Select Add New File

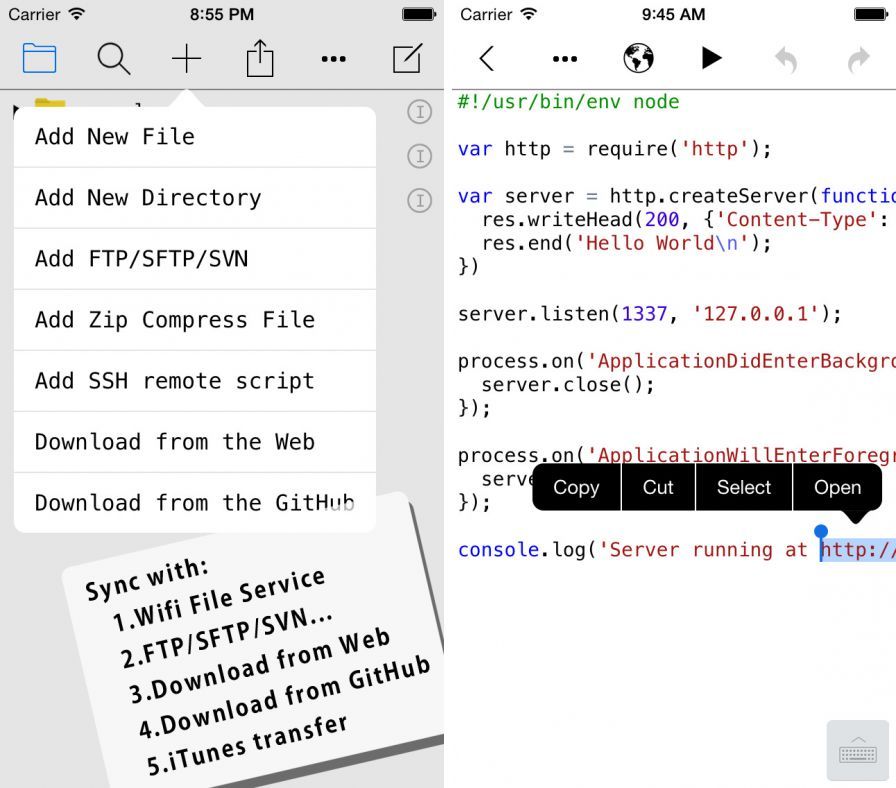click(x=195, y=137)
